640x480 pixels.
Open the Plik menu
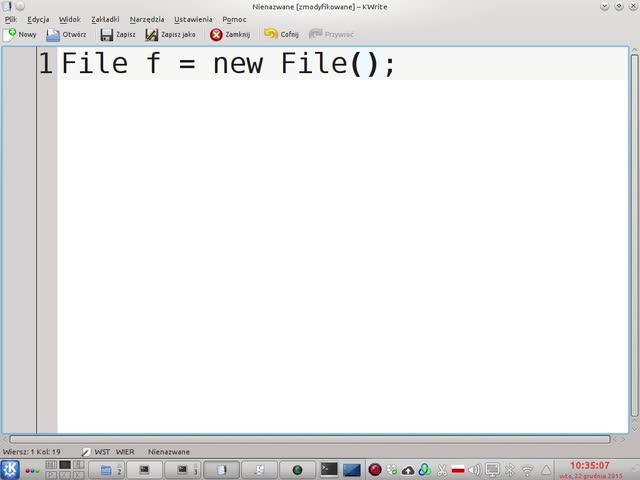click(x=11, y=19)
